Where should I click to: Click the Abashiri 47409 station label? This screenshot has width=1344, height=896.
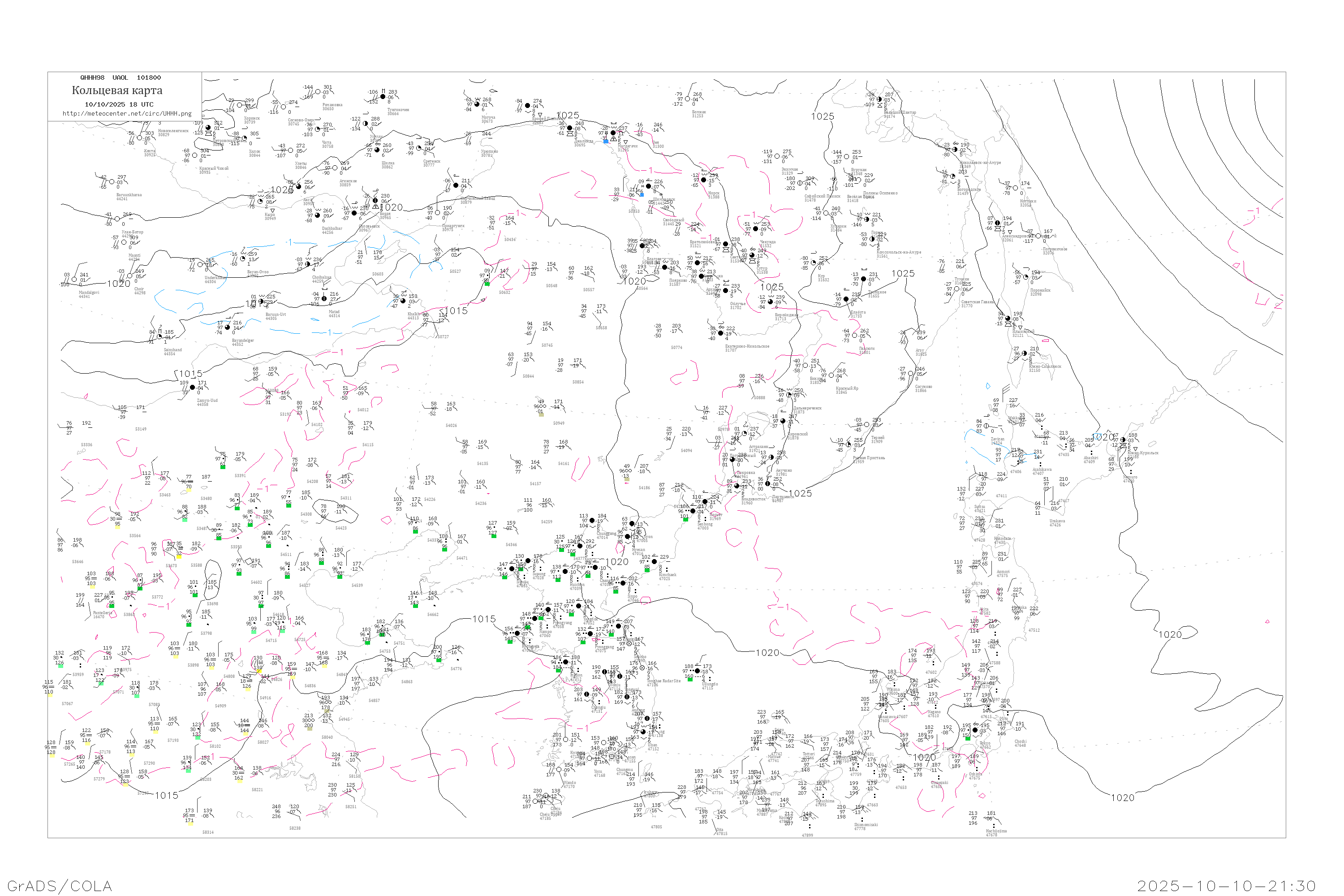1091,460
